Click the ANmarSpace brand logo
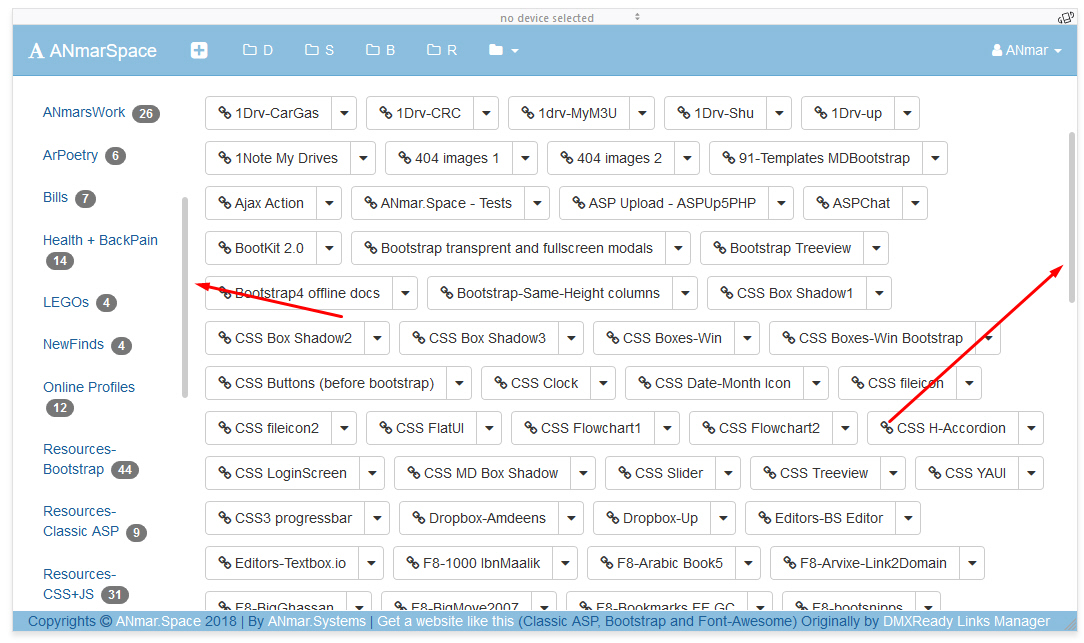The image size is (1084, 643). point(93,51)
